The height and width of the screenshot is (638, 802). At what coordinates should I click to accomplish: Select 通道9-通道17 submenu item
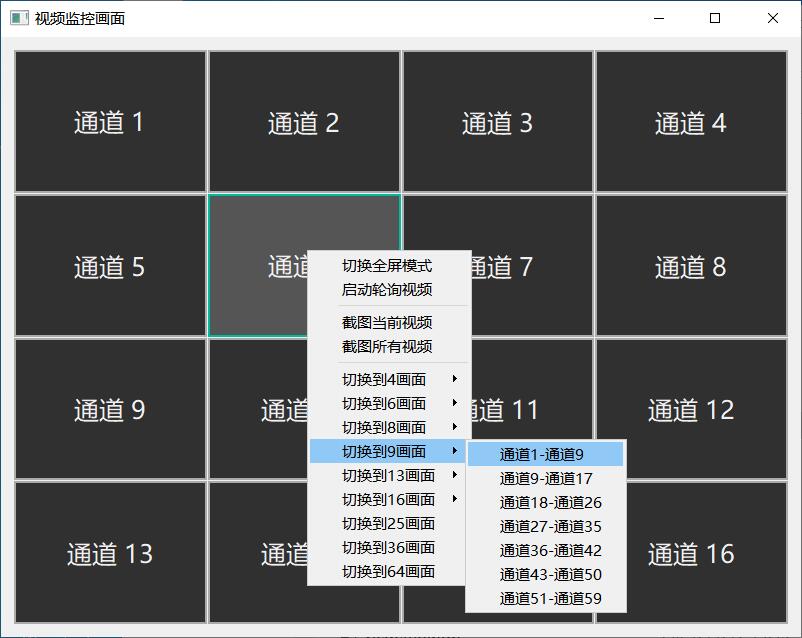pos(545,479)
